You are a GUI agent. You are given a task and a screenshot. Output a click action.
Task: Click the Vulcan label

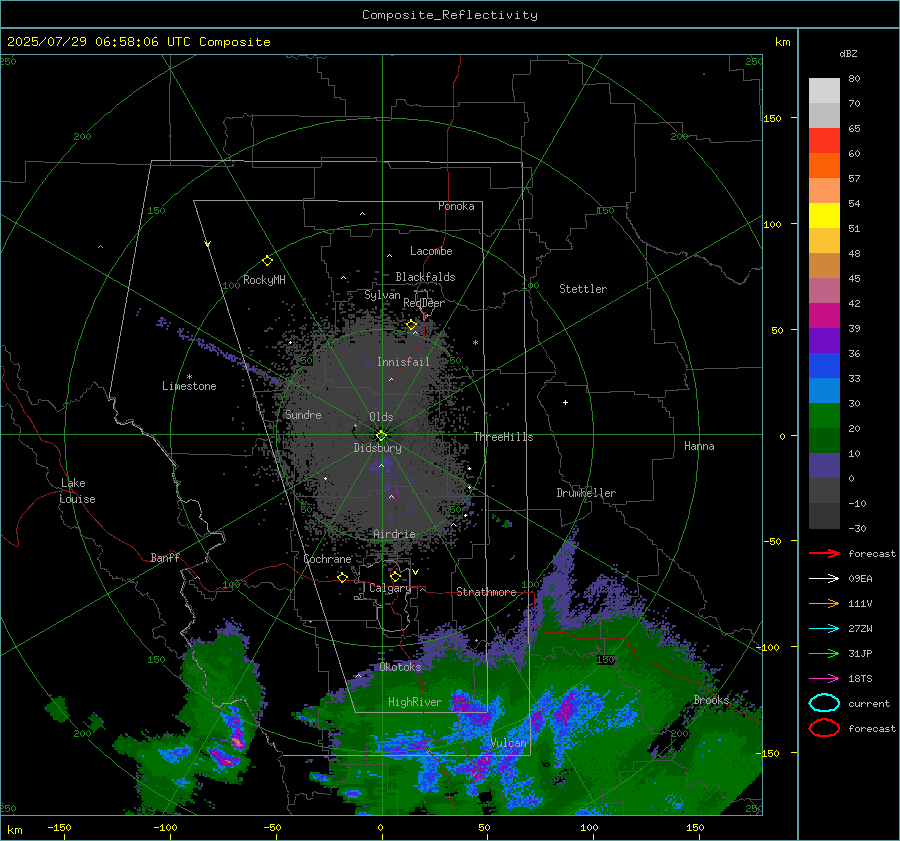point(508,743)
